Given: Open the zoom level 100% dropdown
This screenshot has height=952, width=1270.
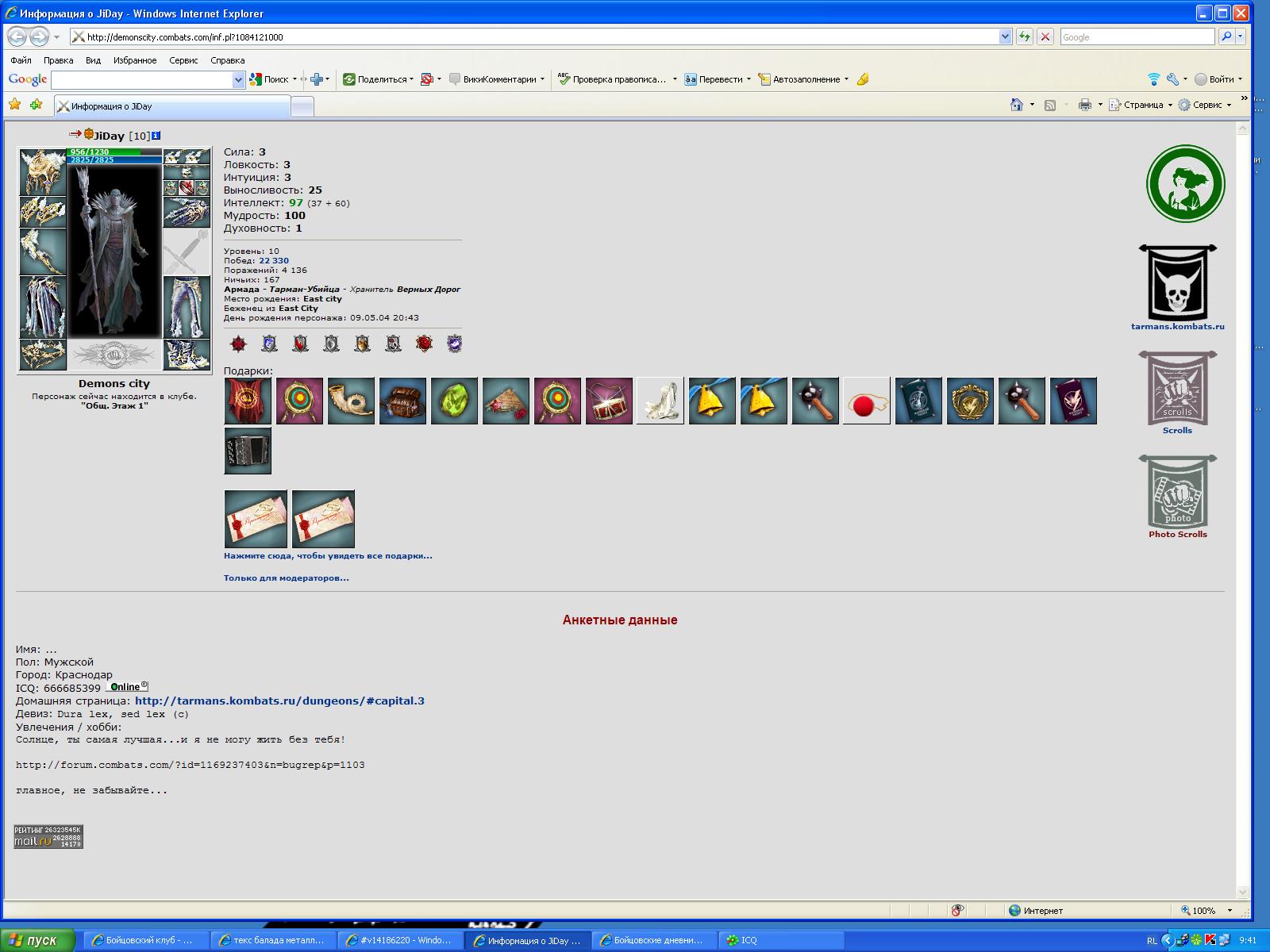Looking at the screenshot, I should coord(1230,911).
